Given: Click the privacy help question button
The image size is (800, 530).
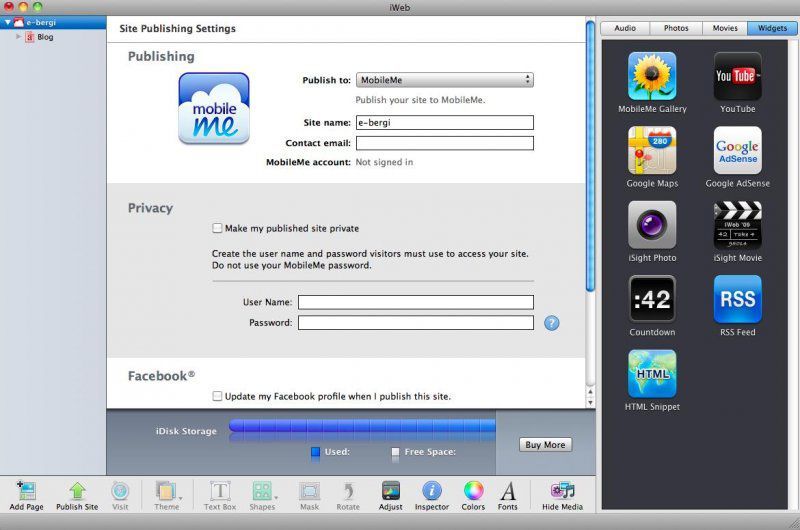Looking at the screenshot, I should (551, 323).
